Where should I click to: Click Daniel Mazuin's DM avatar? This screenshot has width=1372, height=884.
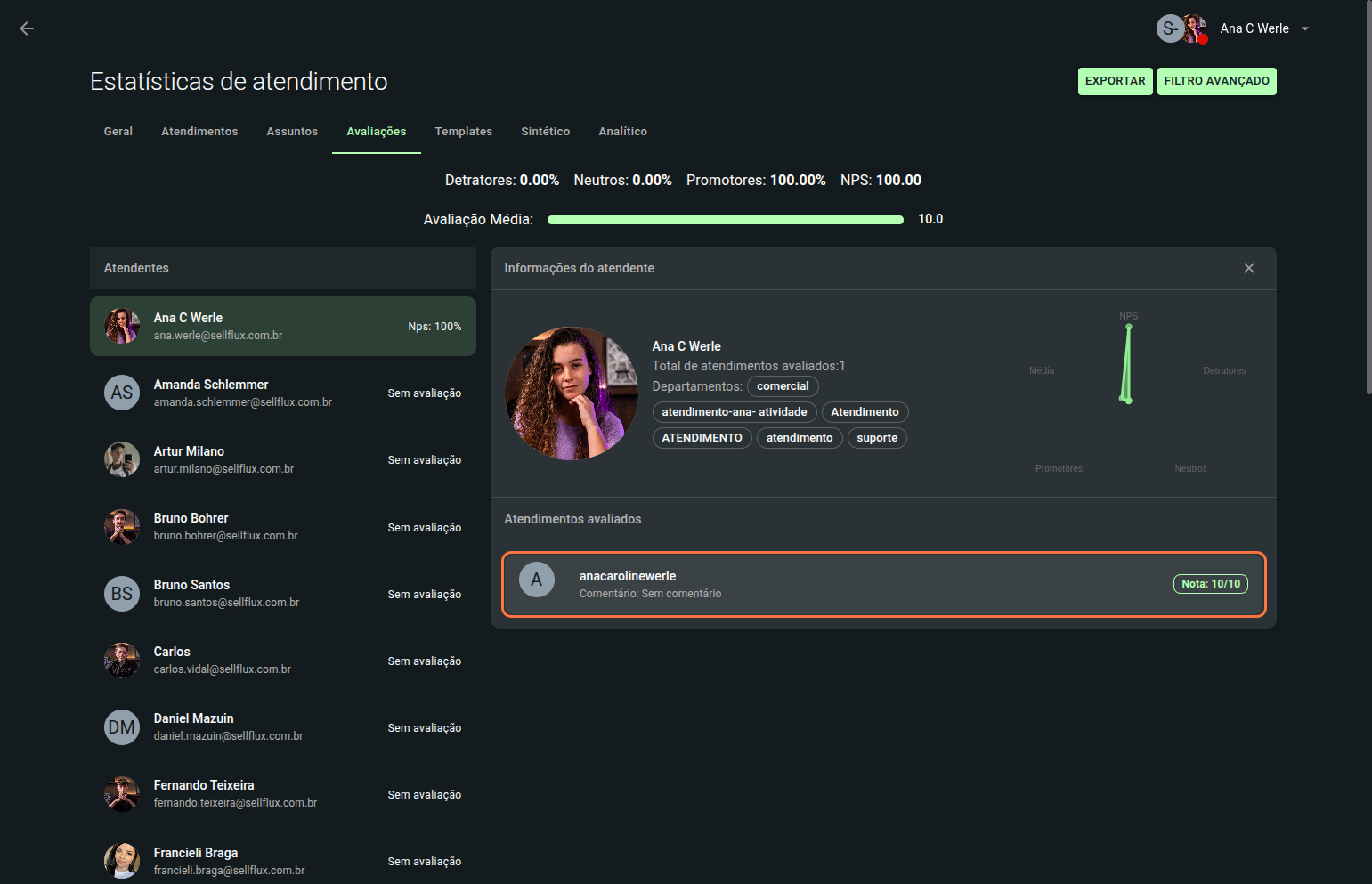pyautogui.click(x=122, y=727)
